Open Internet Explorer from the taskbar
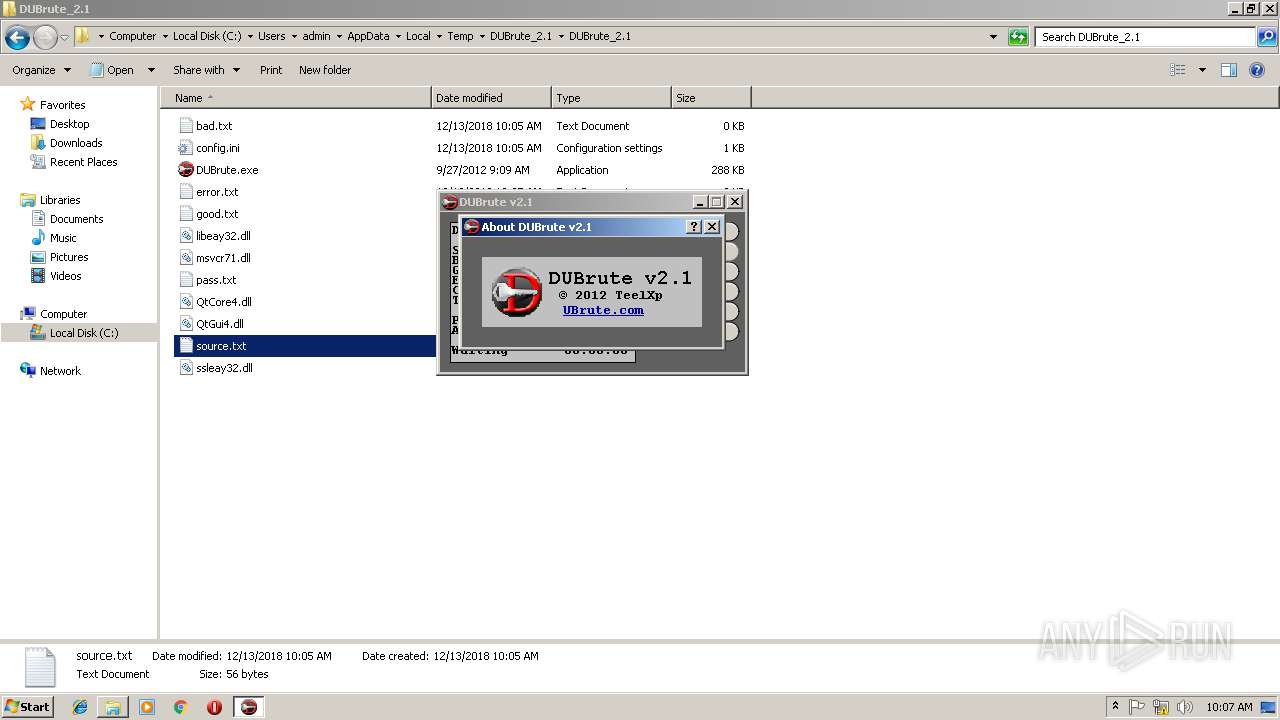The width and height of the screenshot is (1280, 720). coord(80,707)
